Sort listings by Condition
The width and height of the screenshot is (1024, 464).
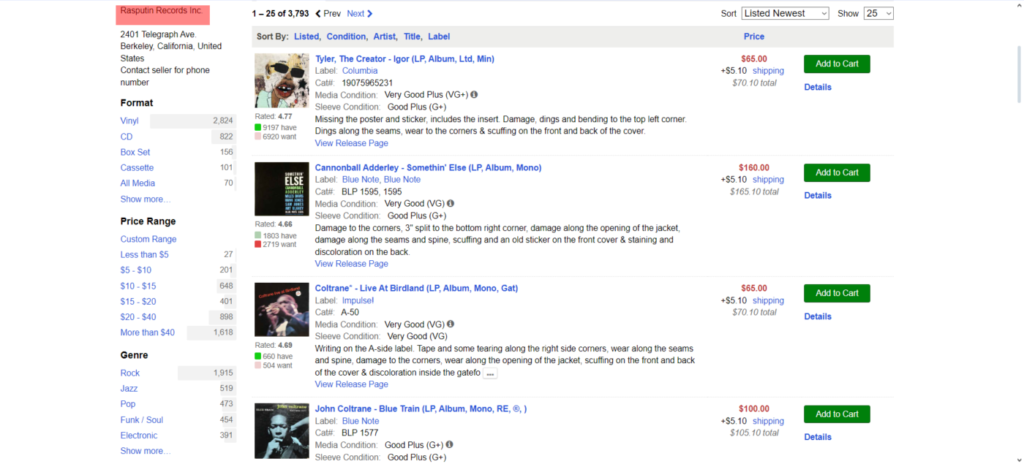click(x=346, y=37)
